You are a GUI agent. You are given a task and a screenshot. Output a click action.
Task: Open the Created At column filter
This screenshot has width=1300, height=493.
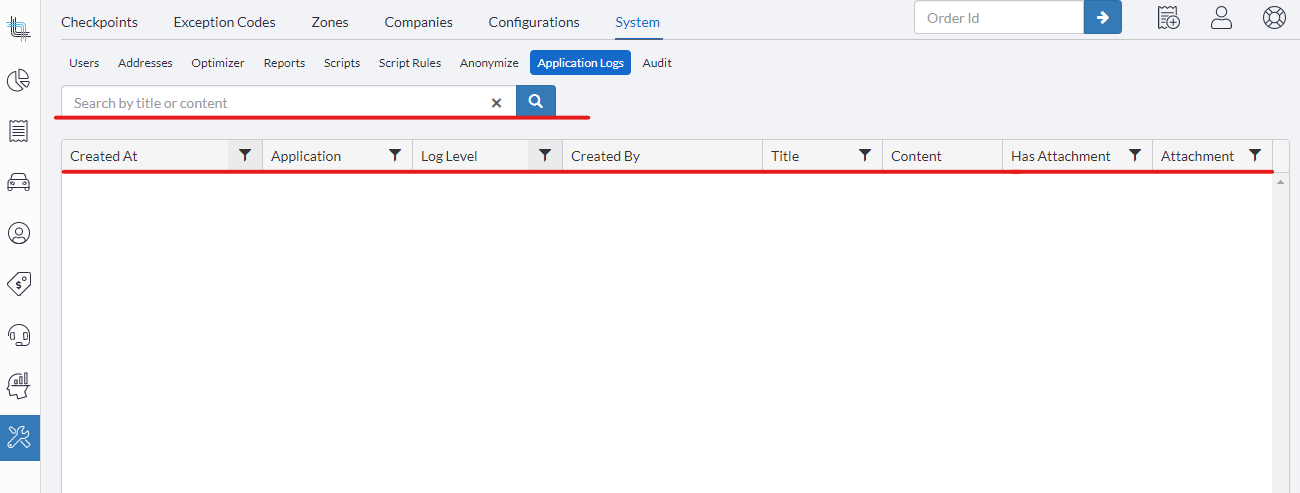click(x=245, y=155)
